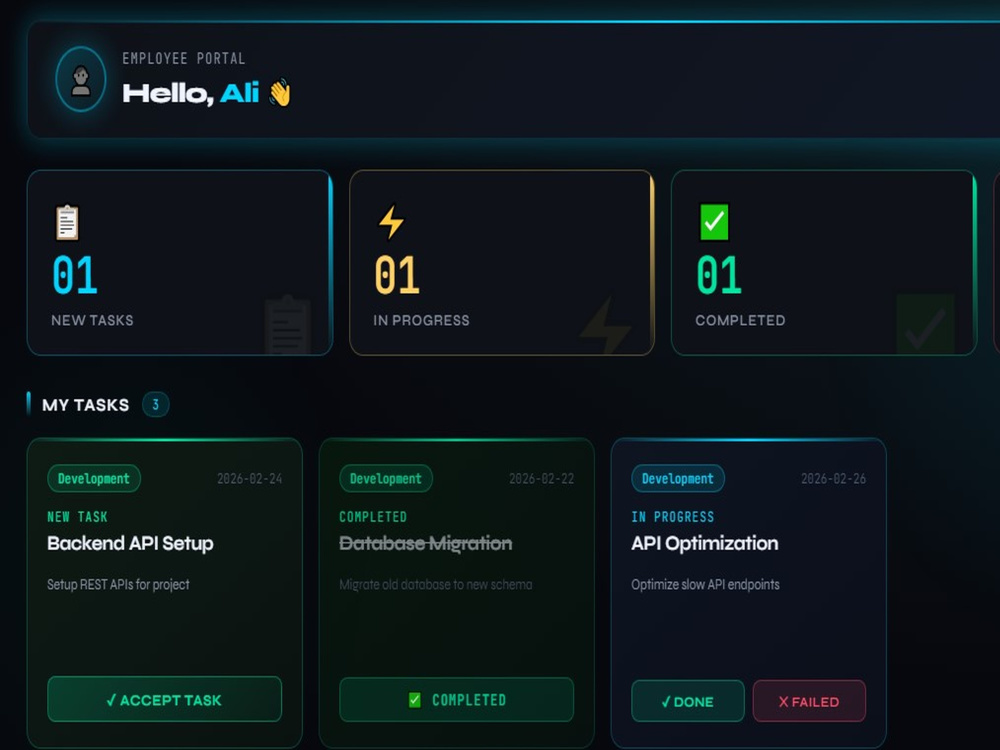Click the date 2026-02-26
The height and width of the screenshot is (750, 1000).
pyautogui.click(x=834, y=478)
